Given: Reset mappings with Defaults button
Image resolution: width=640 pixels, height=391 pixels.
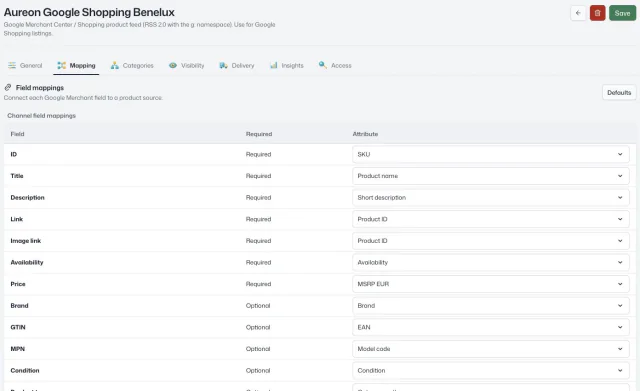Looking at the screenshot, I should 619,93.
